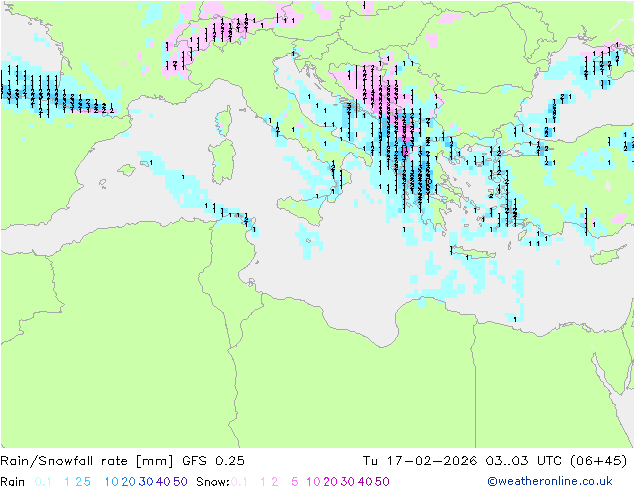The width and height of the screenshot is (634, 490).
Task: Pick the rain legend 30 color value
Action: click(146, 482)
